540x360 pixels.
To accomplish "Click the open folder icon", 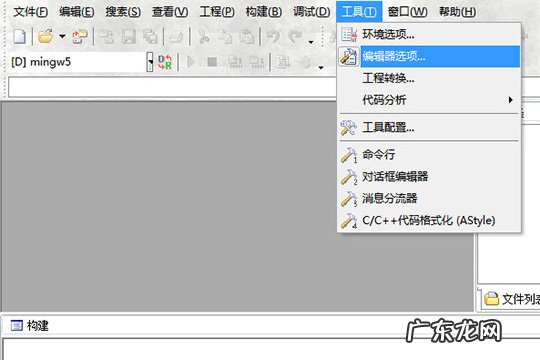I will (x=45, y=36).
